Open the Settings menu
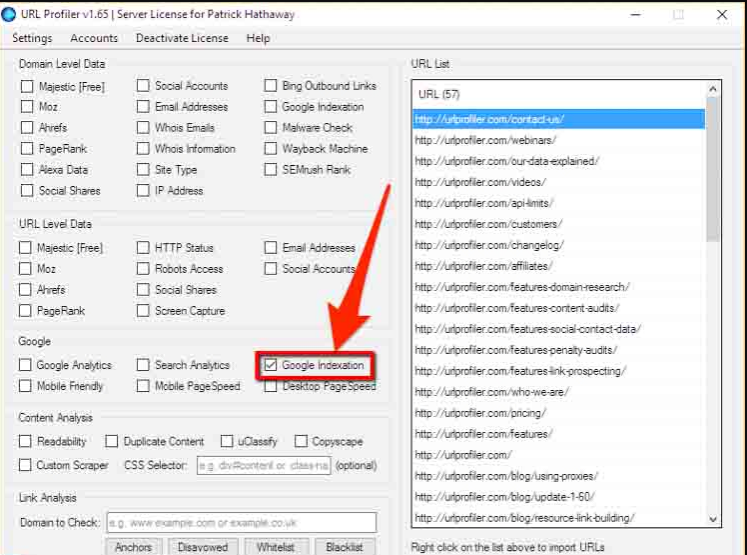 coord(32,38)
